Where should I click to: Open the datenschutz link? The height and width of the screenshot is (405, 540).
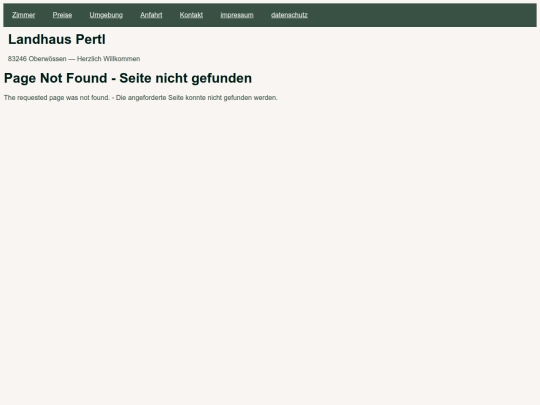289,15
